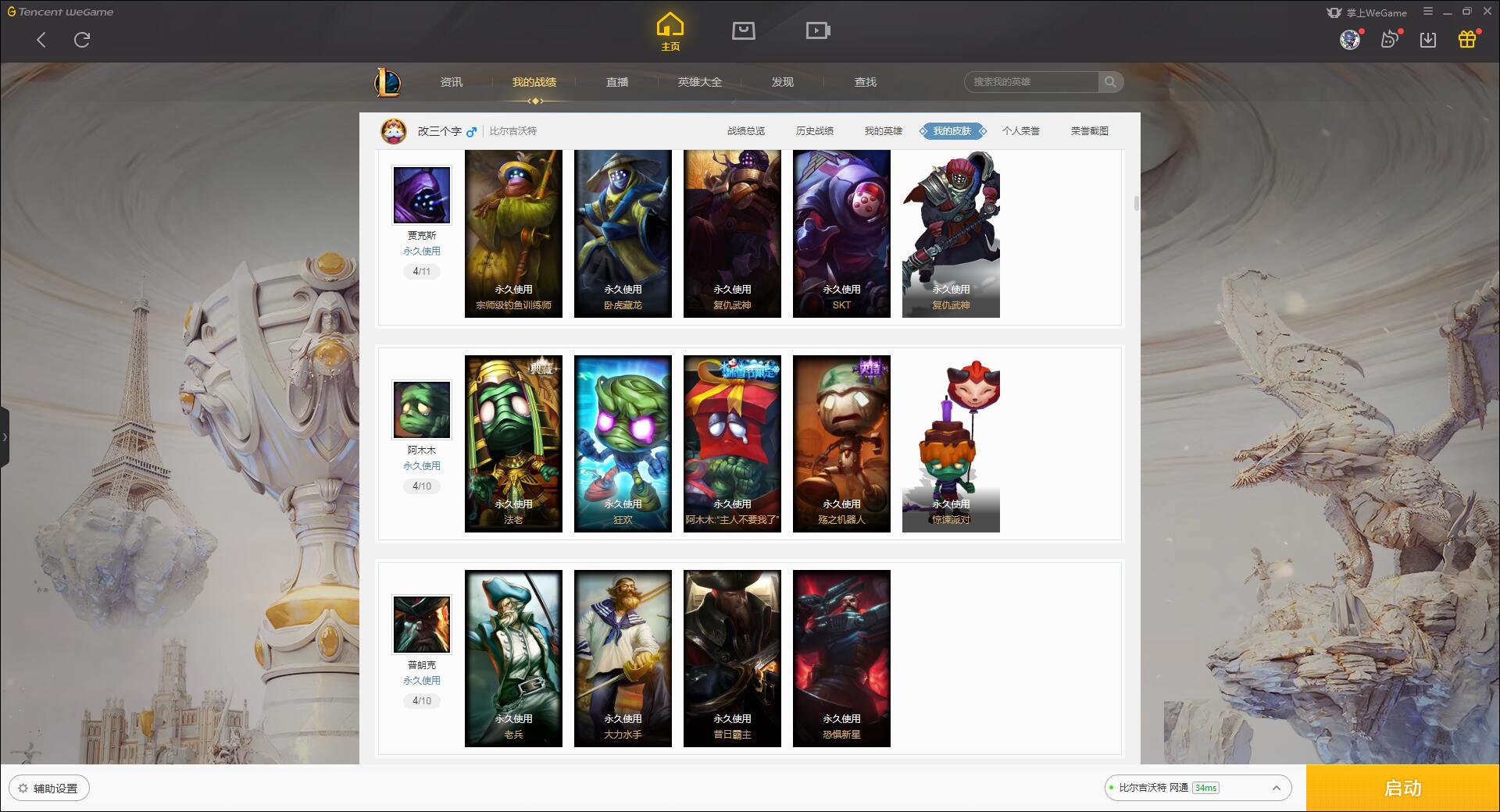This screenshot has height=812, width=1500.
Task: Open 老兵 Gangplank skin card
Action: [513, 658]
